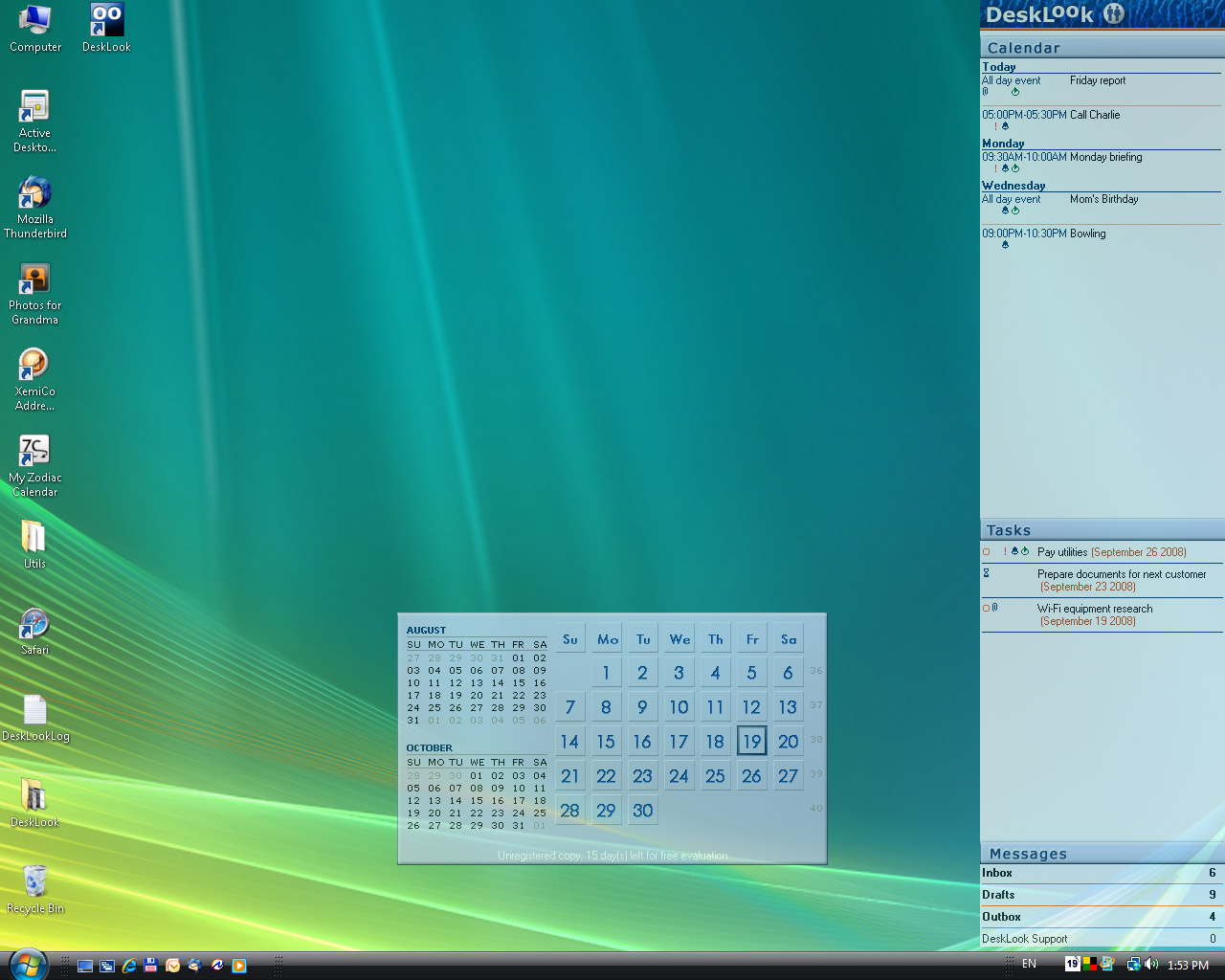Launch Safari from the desktop
This screenshot has width=1225, height=980.
click(x=35, y=631)
